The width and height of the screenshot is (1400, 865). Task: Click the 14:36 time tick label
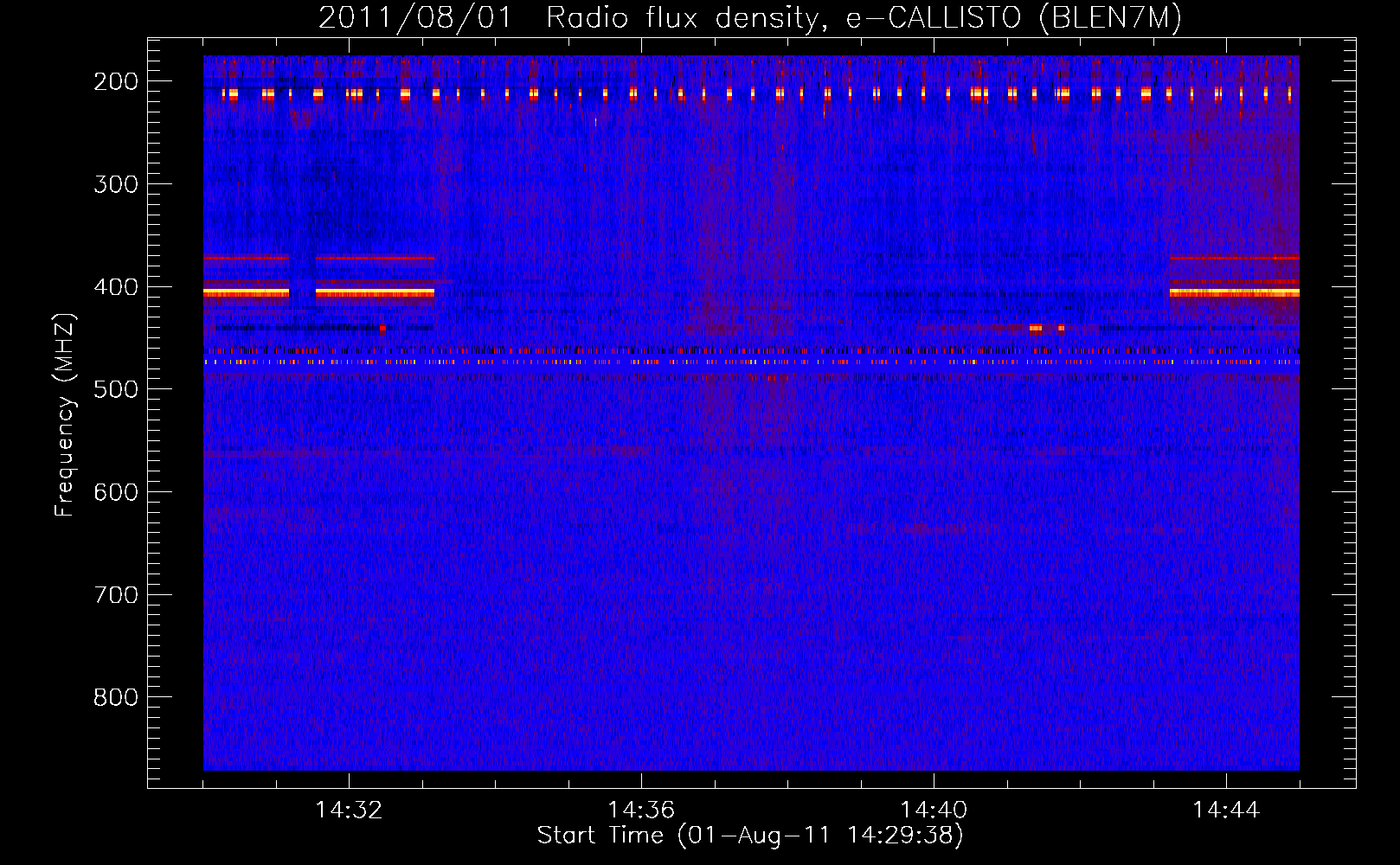pos(641,811)
